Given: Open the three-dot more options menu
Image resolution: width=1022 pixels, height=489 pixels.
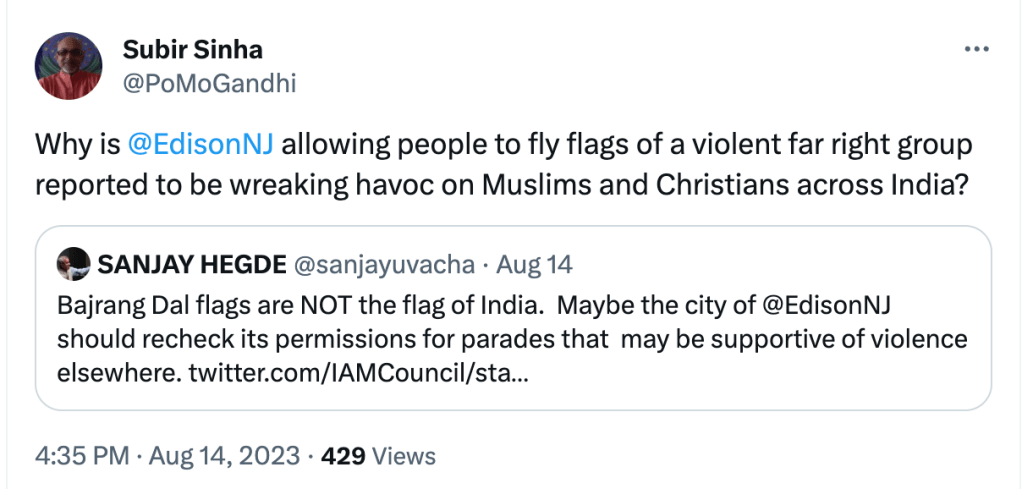Looking at the screenshot, I should (x=976, y=49).
